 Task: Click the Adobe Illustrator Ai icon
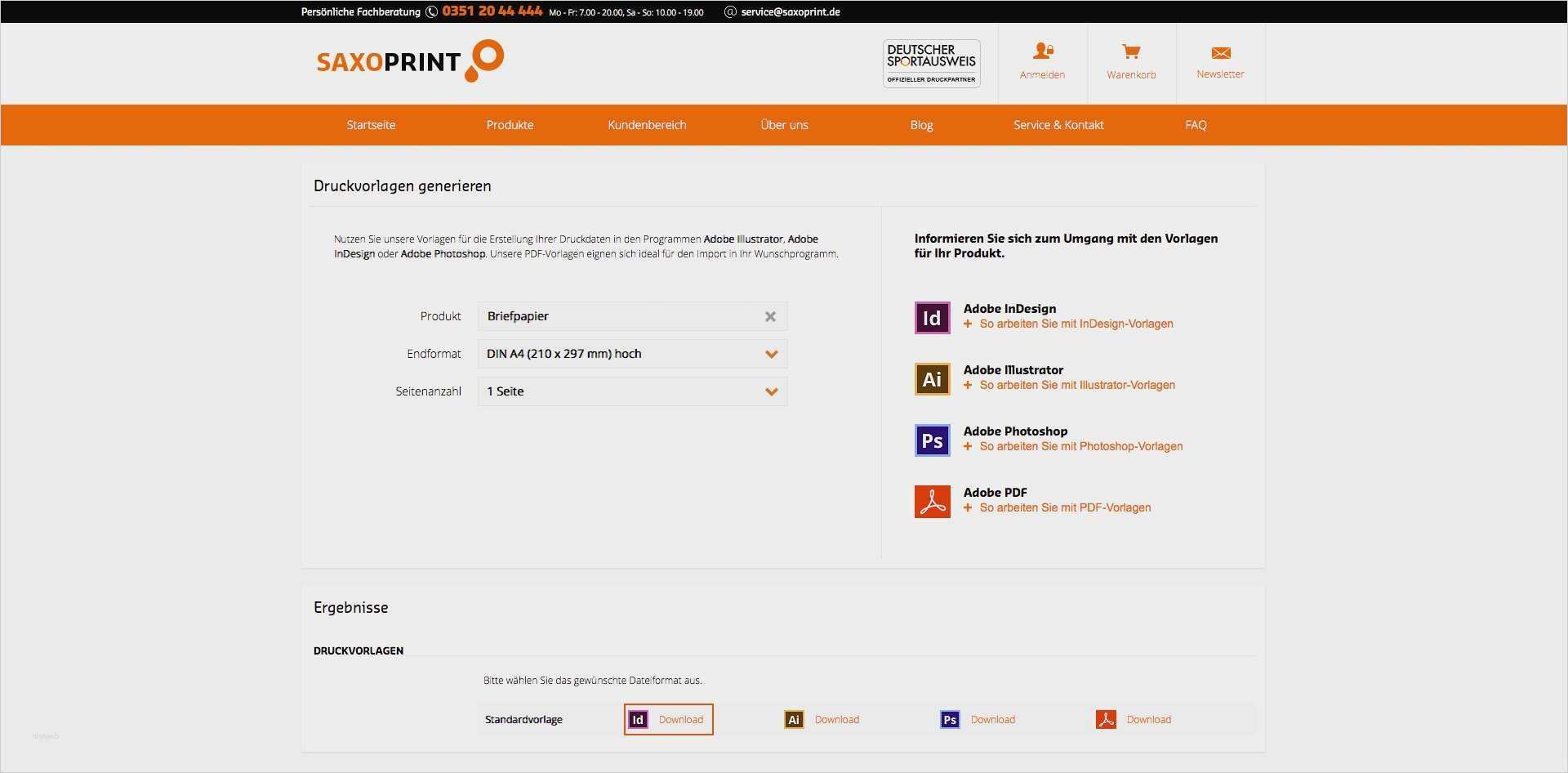[x=931, y=378]
